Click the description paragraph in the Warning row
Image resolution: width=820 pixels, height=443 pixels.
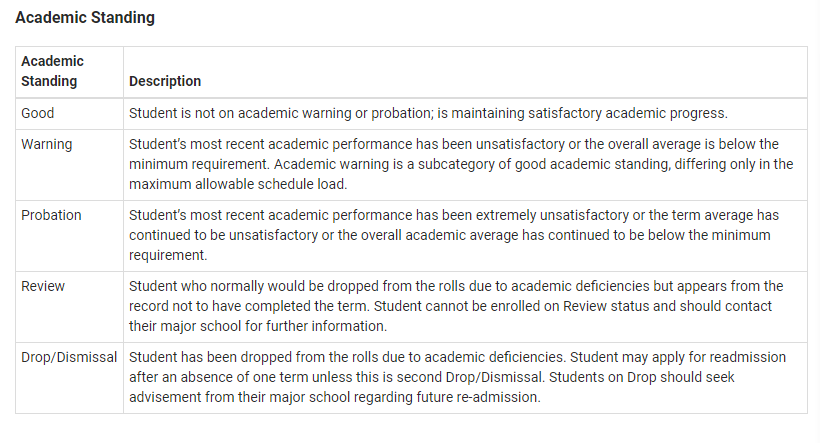pos(460,164)
